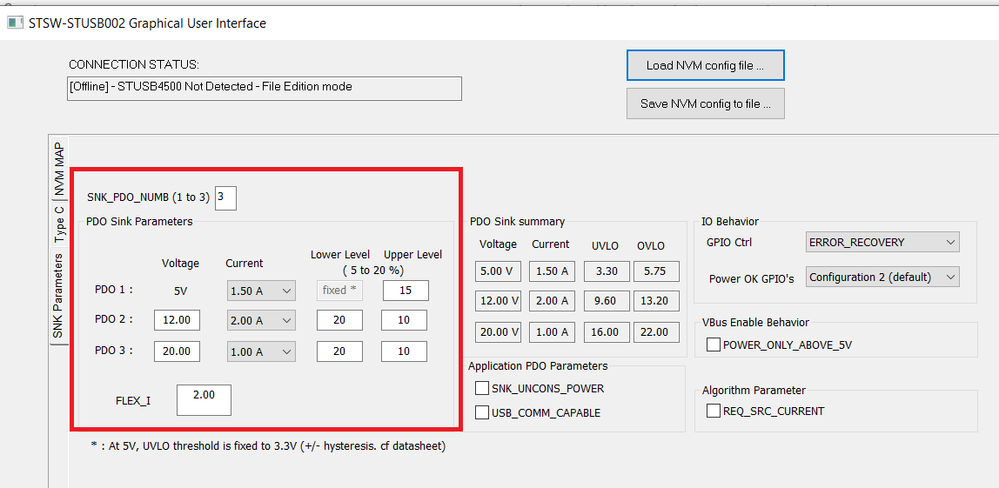Switch to the NVM MAP tab
This screenshot has width=999, height=488.
[60, 168]
